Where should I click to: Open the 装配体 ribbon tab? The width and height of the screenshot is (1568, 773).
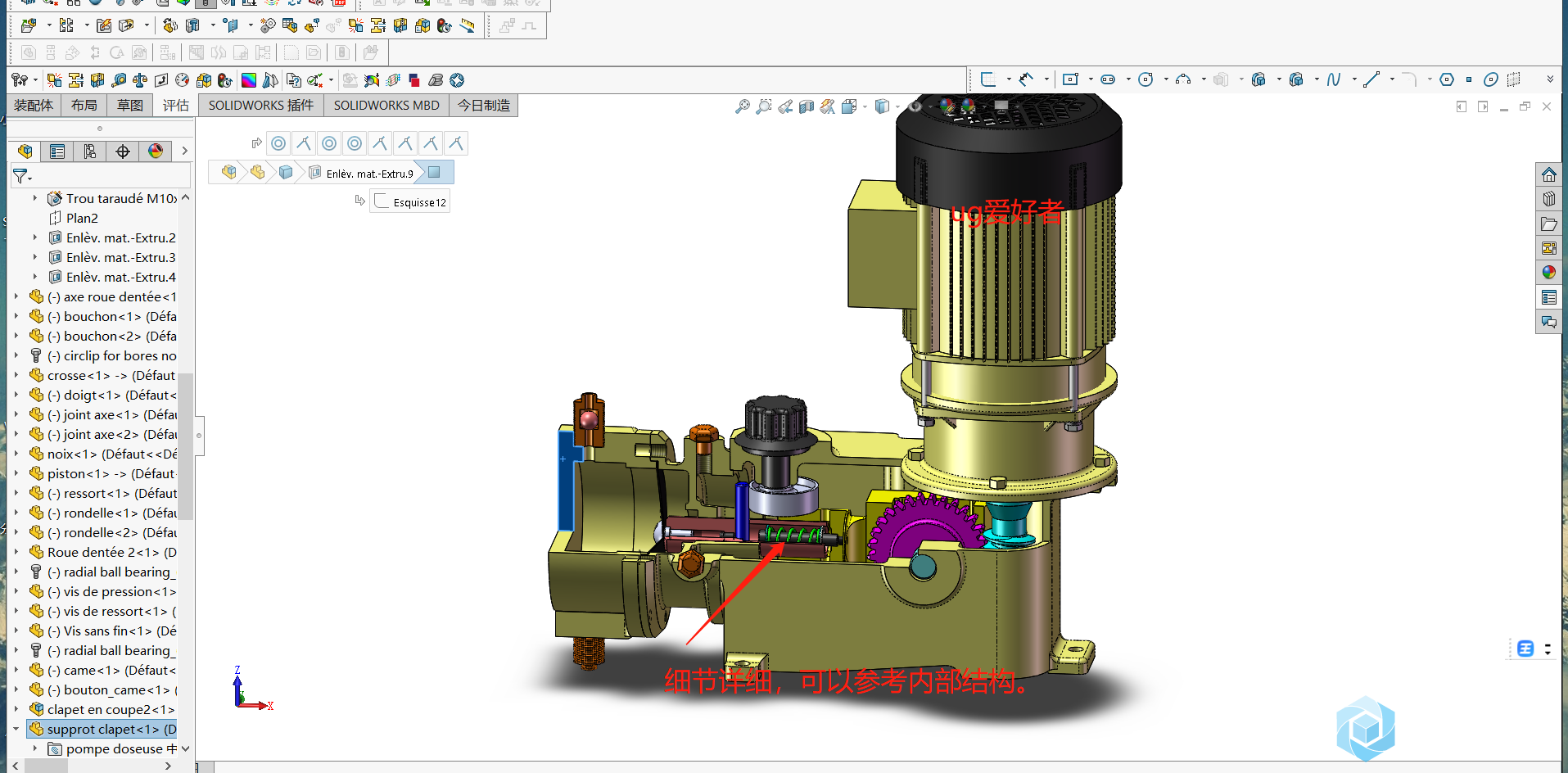pos(34,105)
